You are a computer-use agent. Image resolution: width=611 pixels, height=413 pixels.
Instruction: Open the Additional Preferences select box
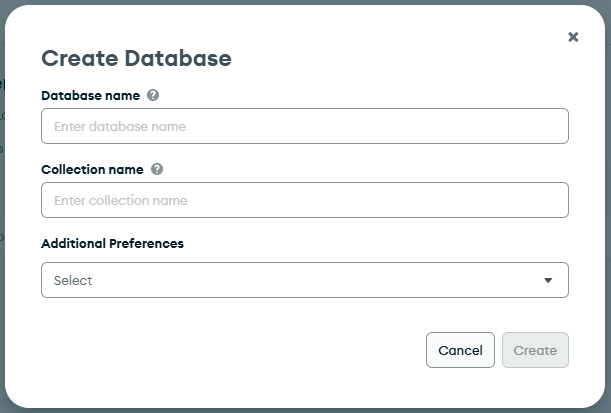tap(290, 280)
